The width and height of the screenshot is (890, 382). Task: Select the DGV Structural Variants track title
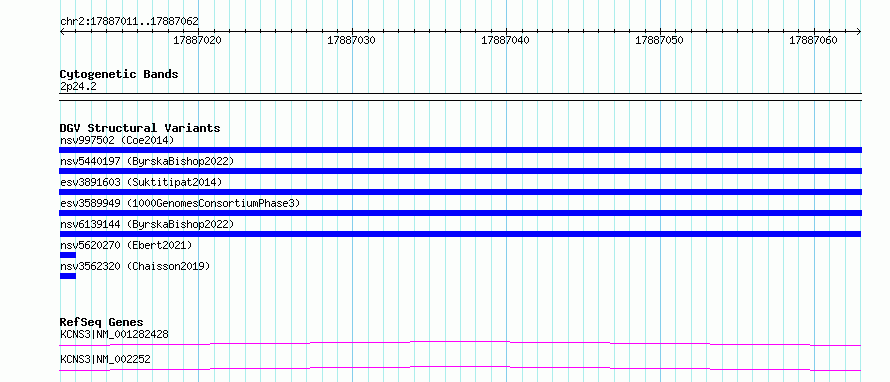point(140,128)
